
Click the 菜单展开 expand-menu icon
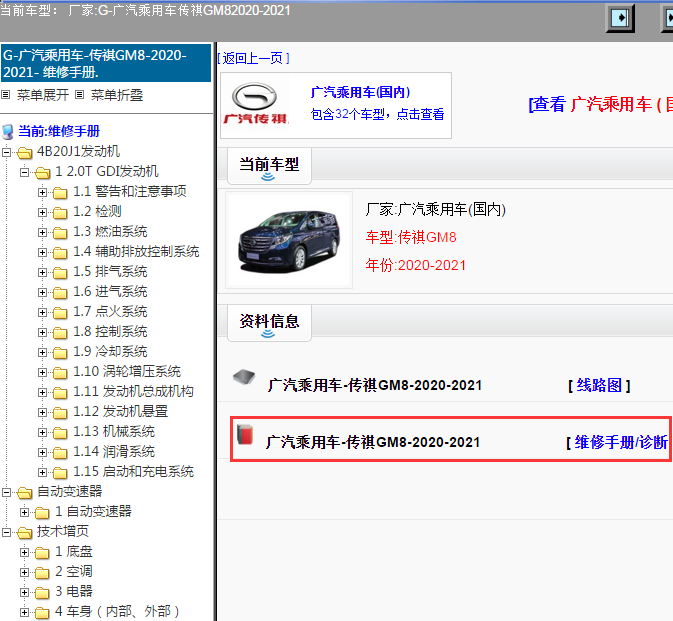pos(6,94)
